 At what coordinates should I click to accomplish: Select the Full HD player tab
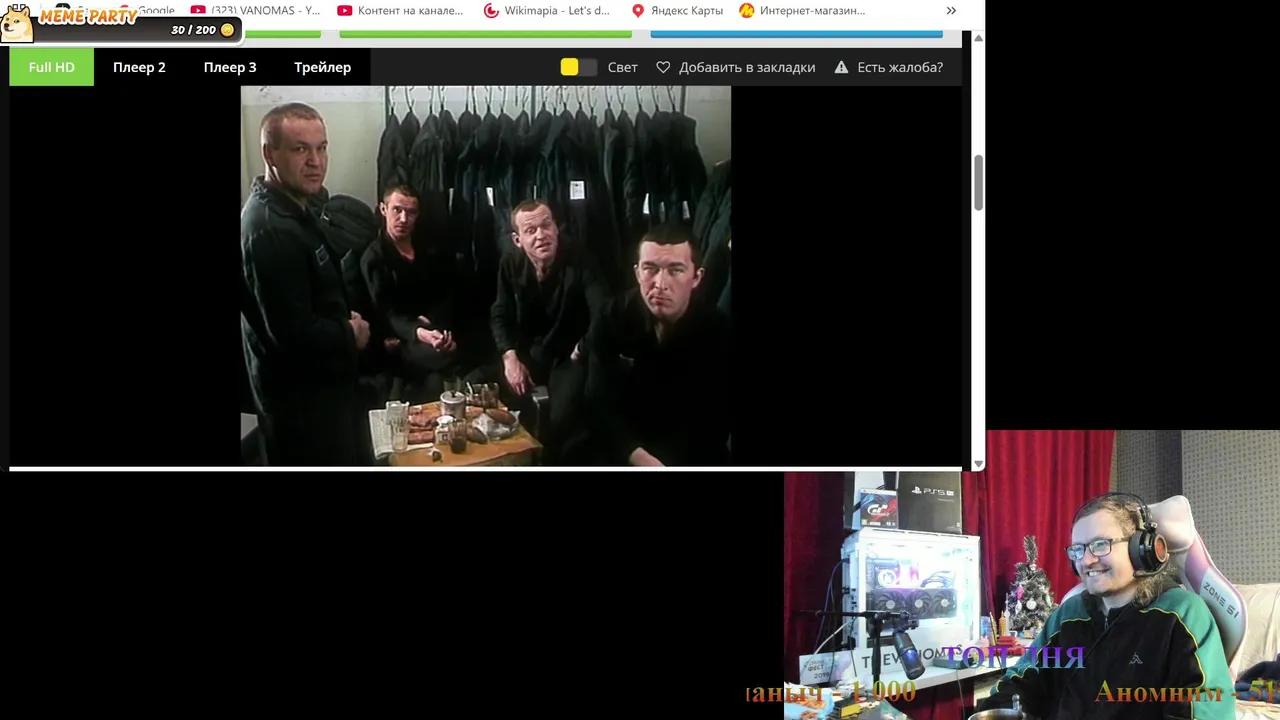pos(51,67)
